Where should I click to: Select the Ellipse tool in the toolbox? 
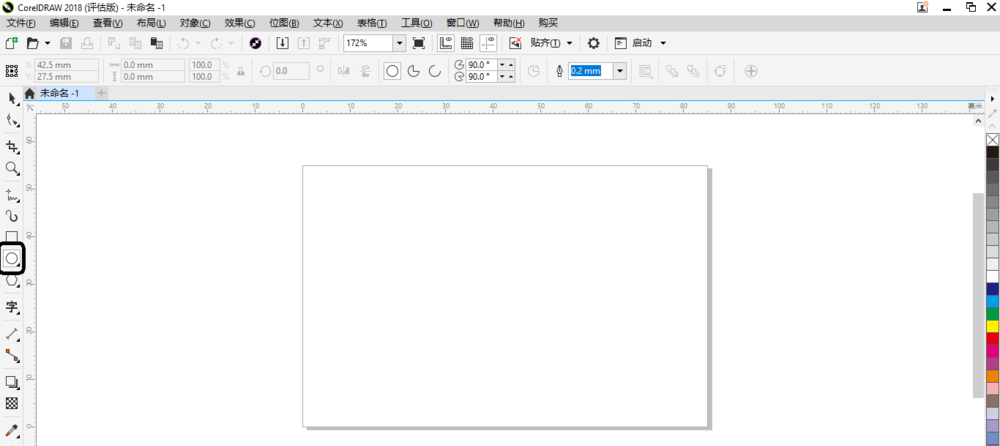[12, 258]
